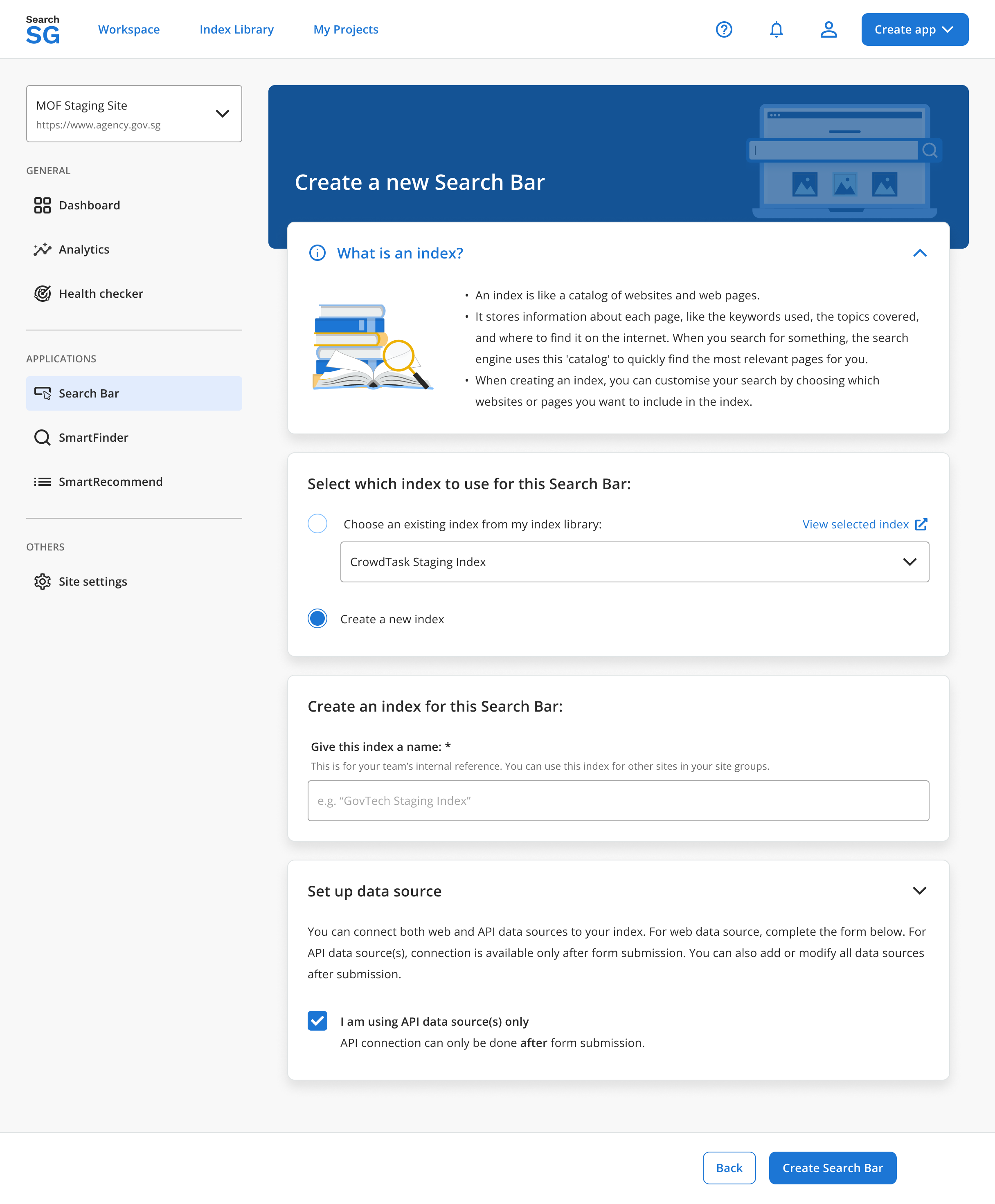Enable the API data sources only checkbox
Screen dimensions: 995x1204
[x=317, y=1021]
